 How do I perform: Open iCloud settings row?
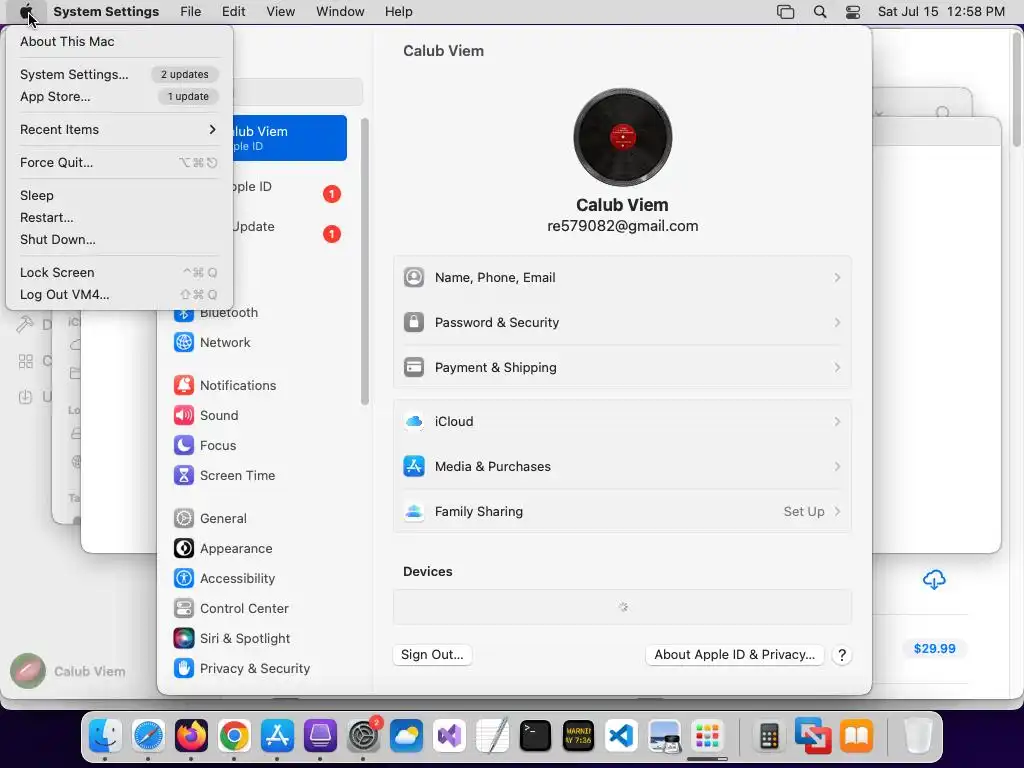click(622, 422)
